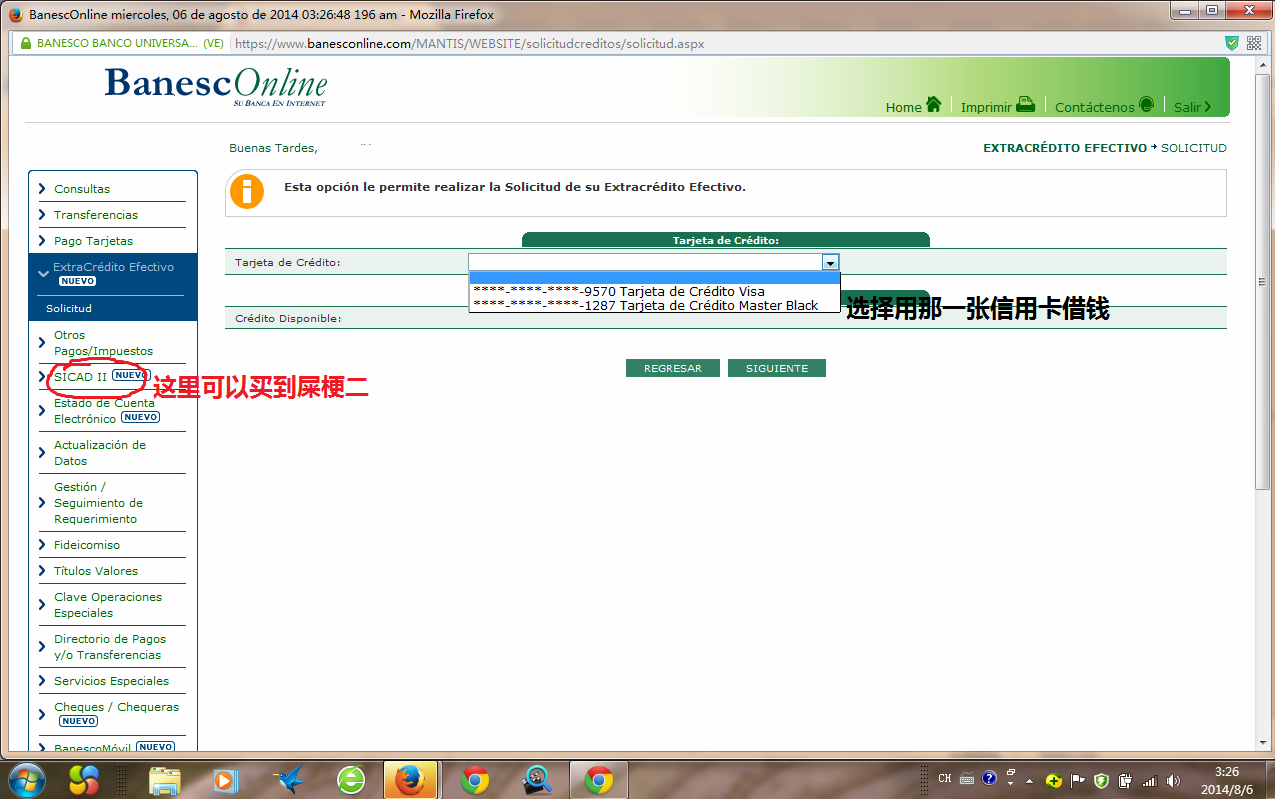Viewport: 1275px width, 799px height.
Task: Open the first Chrome taskbar icon
Action: tap(475, 779)
